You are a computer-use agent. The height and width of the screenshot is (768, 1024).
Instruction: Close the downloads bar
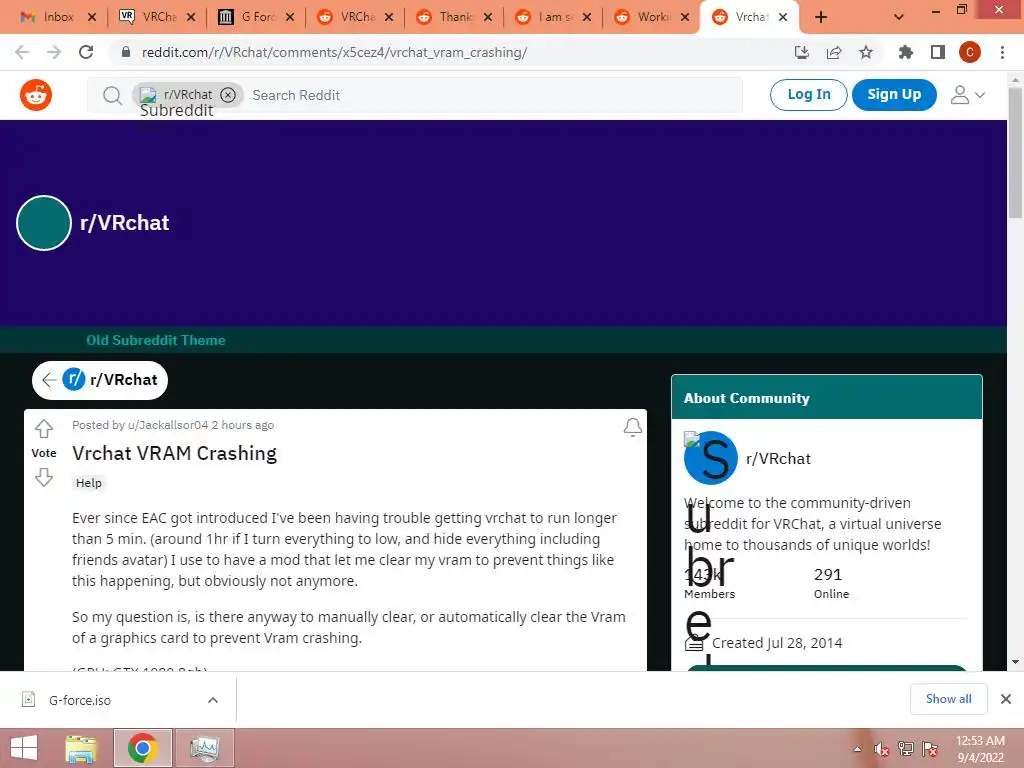click(1006, 699)
